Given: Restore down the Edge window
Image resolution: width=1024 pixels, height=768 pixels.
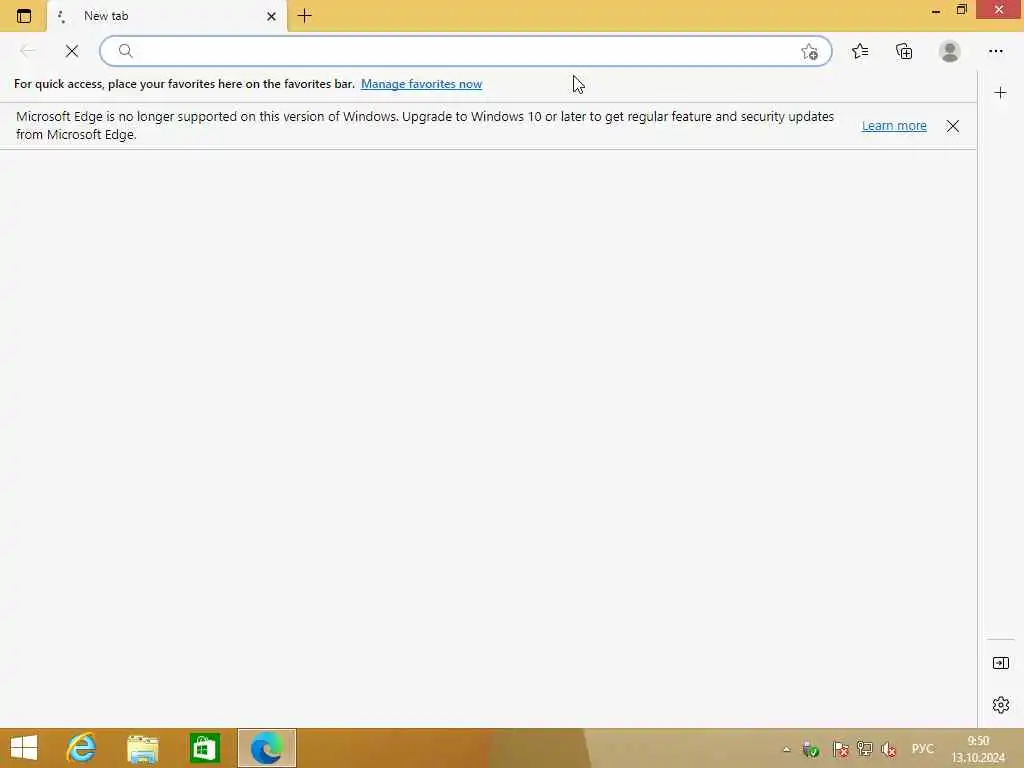Looking at the screenshot, I should (961, 10).
